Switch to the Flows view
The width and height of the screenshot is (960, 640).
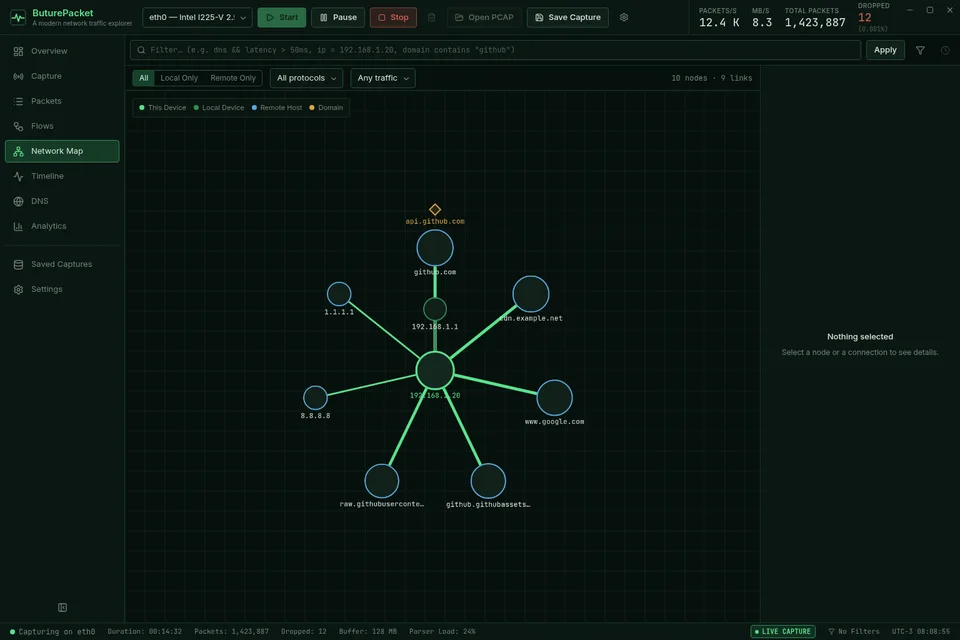click(x=62, y=126)
